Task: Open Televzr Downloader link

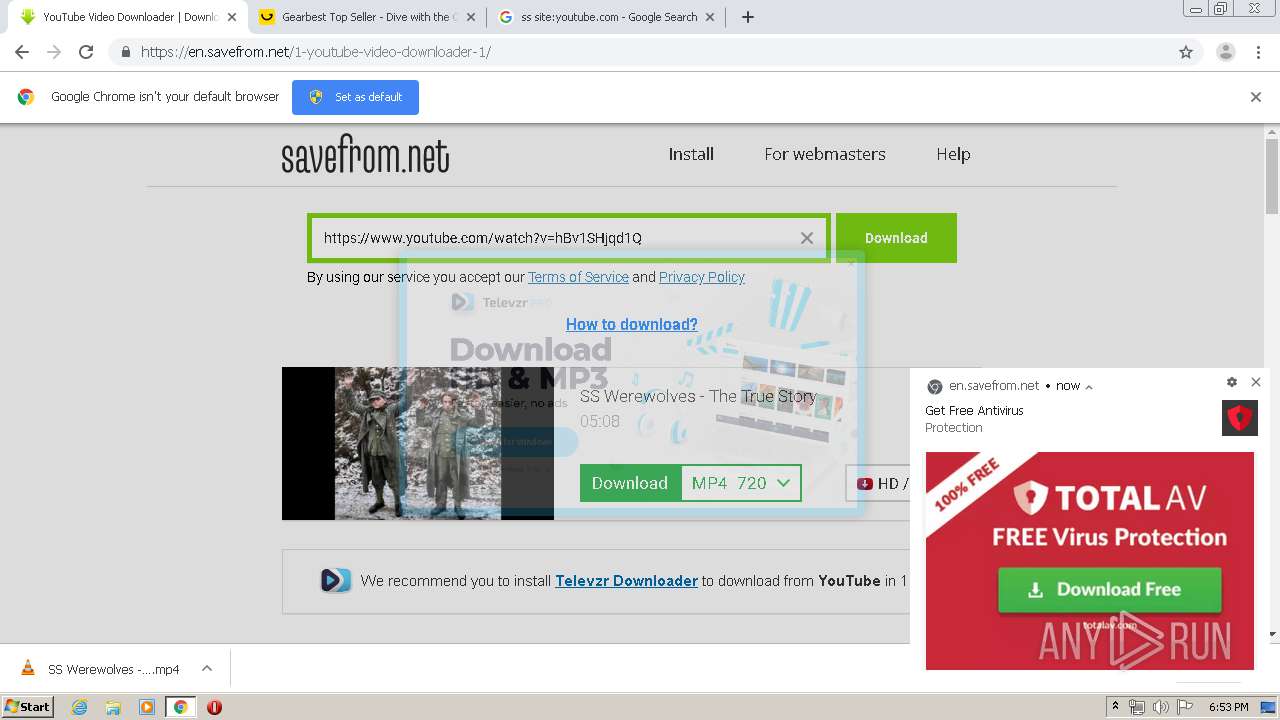Action: click(626, 580)
